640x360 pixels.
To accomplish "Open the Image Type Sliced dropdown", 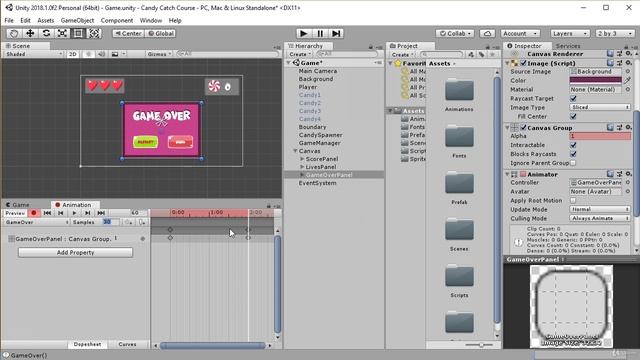I will [x=600, y=107].
